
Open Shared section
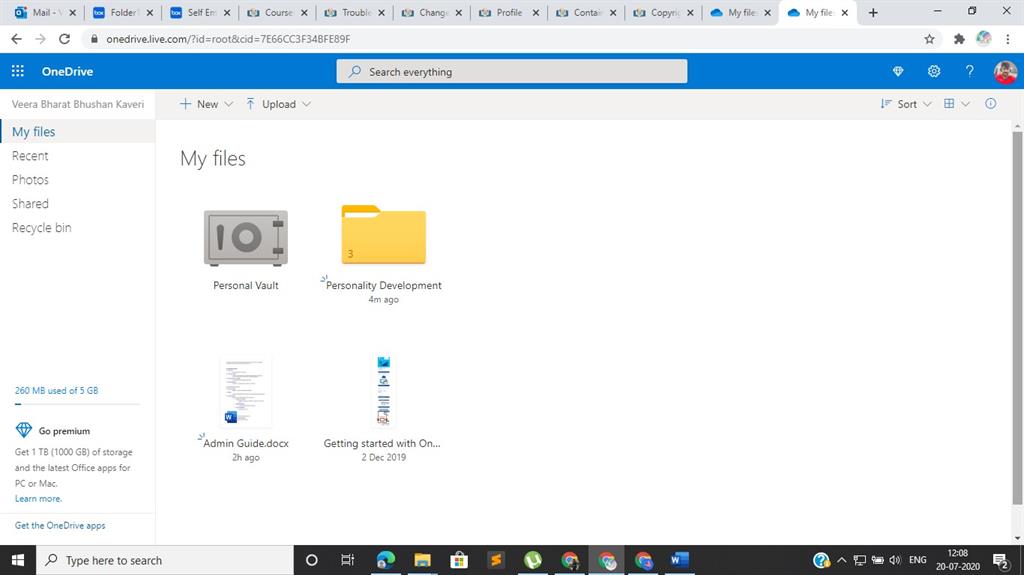(30, 203)
